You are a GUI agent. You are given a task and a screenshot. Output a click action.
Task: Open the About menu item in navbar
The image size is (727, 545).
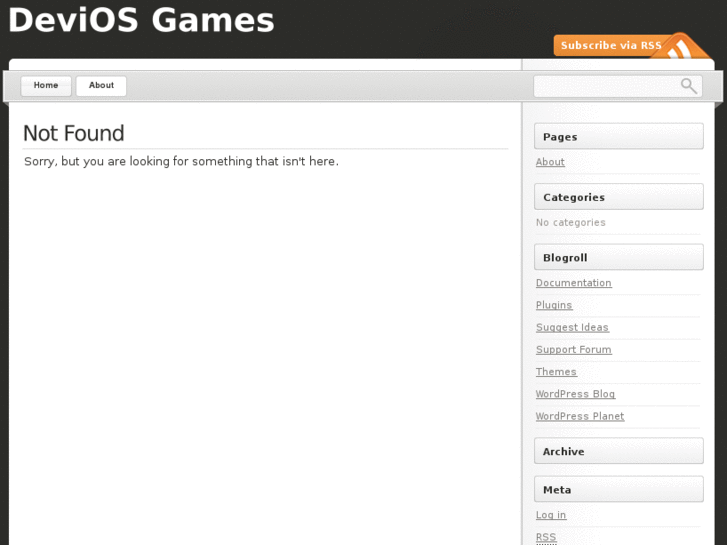point(101,86)
